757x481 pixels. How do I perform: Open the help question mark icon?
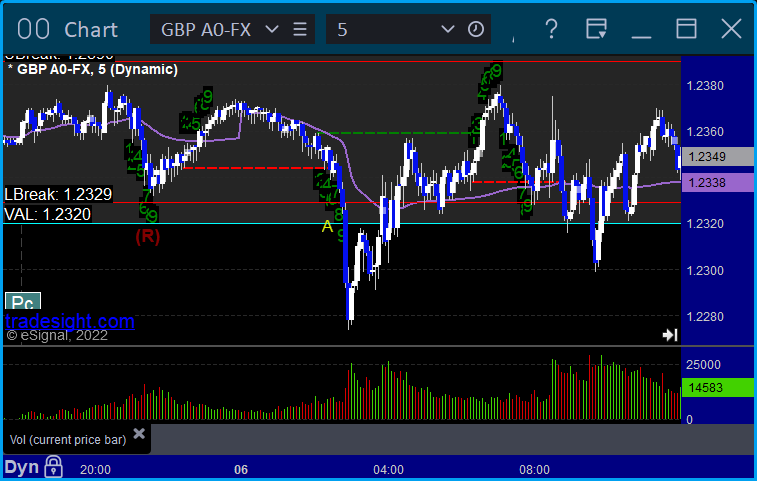point(551,29)
